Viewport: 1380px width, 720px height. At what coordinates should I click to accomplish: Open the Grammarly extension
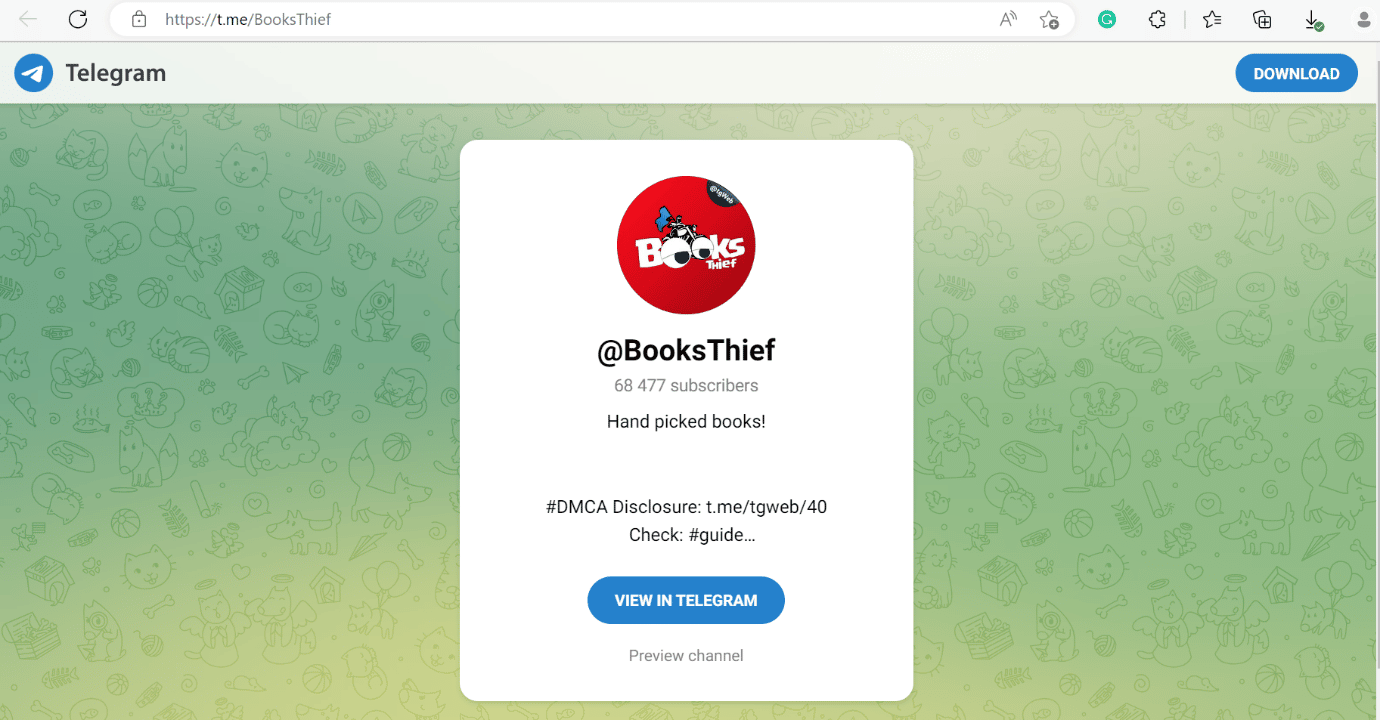[1106, 19]
